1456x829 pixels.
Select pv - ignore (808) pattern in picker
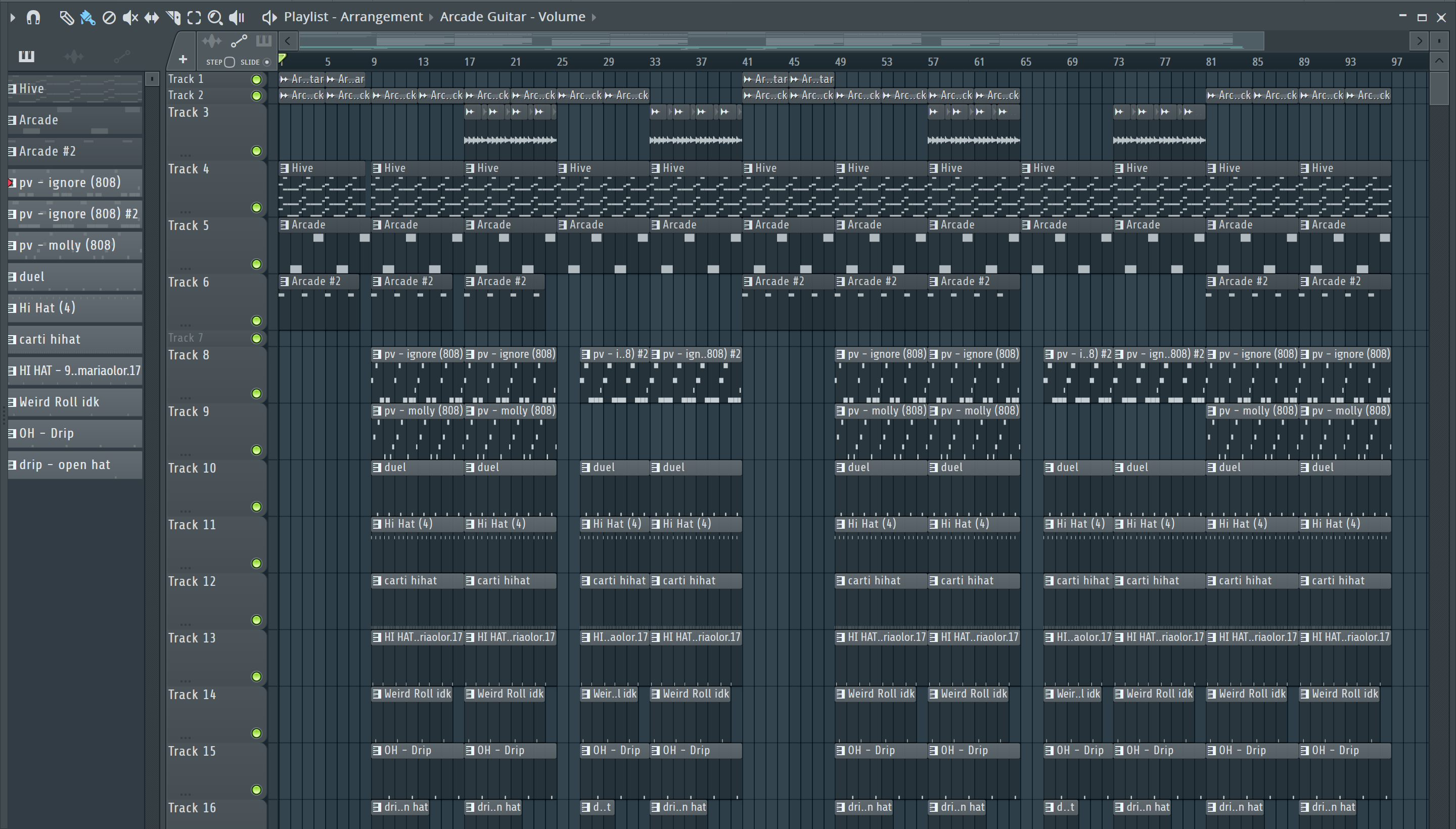coord(75,183)
